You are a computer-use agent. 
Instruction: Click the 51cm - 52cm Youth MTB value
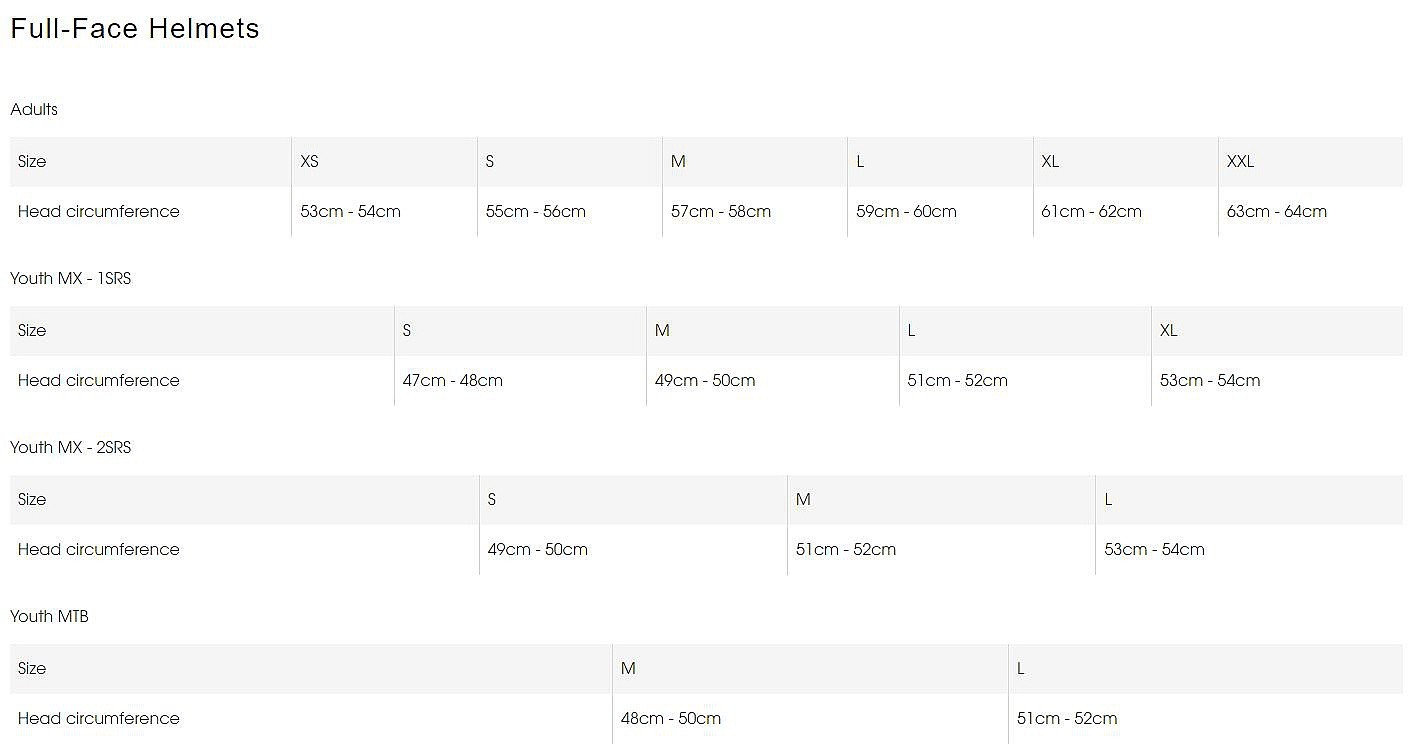click(x=1067, y=718)
